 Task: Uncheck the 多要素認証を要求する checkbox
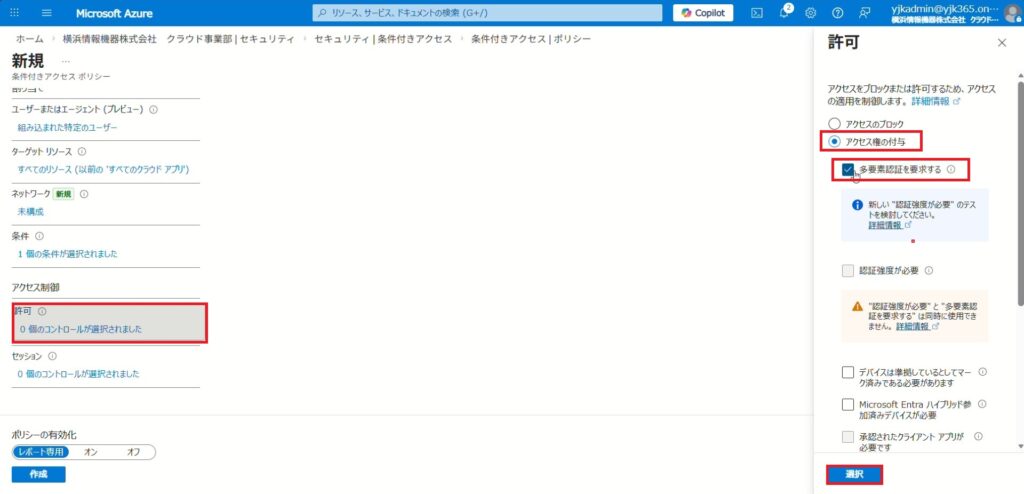pos(848,170)
